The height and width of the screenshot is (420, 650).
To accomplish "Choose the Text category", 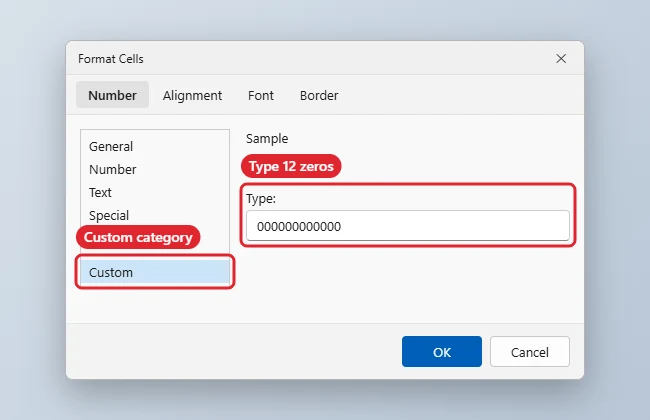I will [x=155, y=192].
